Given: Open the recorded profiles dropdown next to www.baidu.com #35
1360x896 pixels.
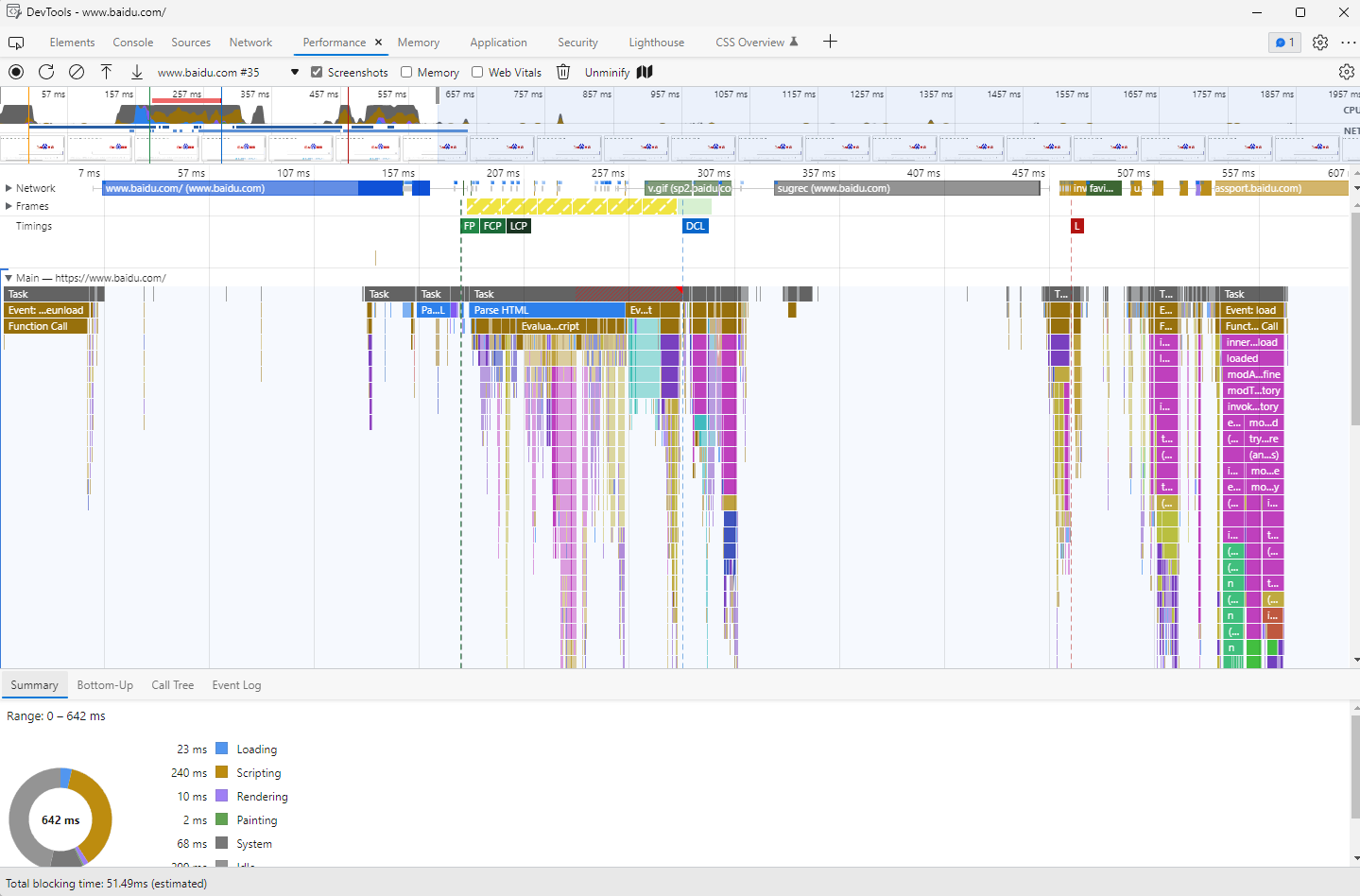Looking at the screenshot, I should point(294,72).
